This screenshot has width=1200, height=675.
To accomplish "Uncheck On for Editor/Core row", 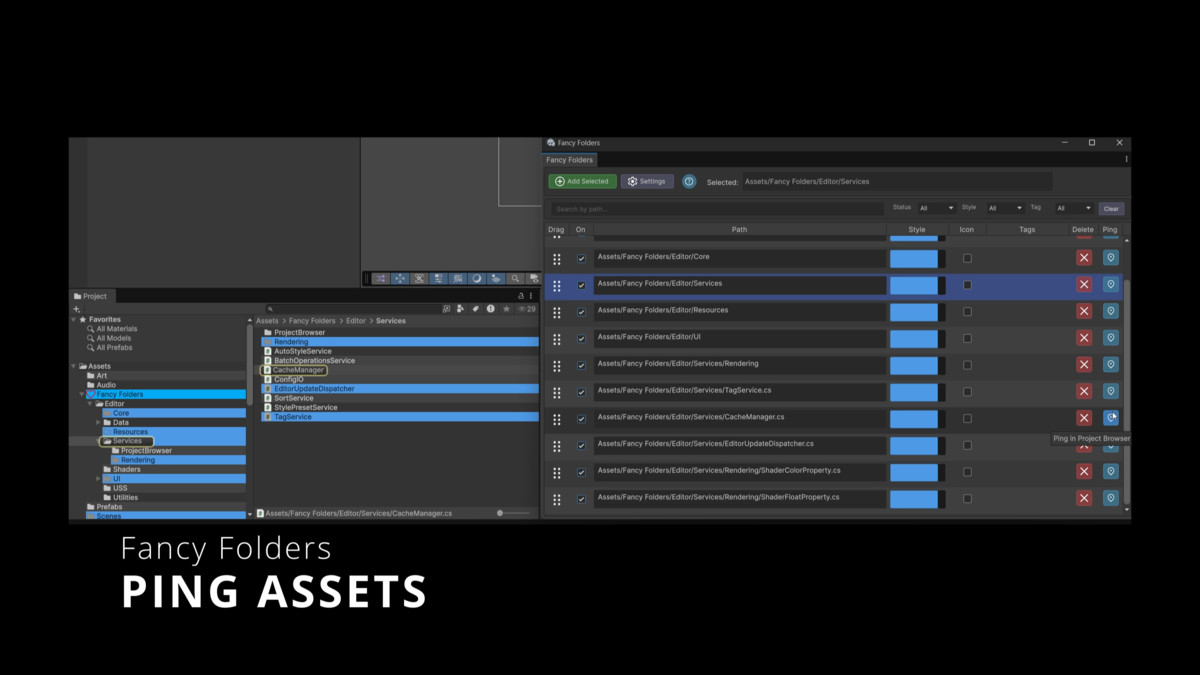I will click(581, 259).
